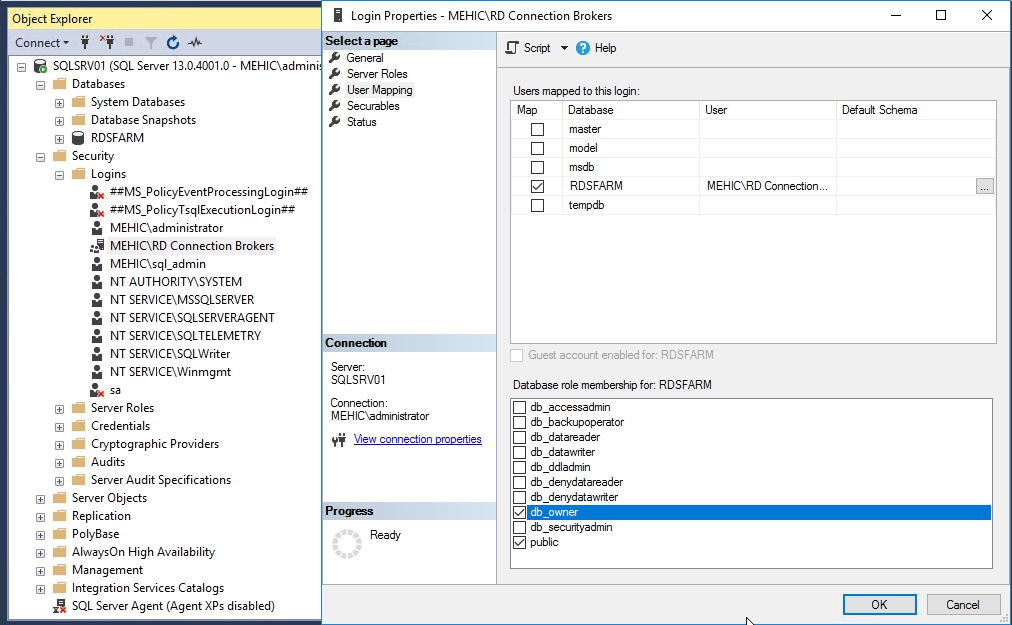Click the Script toolbar icon
1012x625 pixels.
[512, 48]
